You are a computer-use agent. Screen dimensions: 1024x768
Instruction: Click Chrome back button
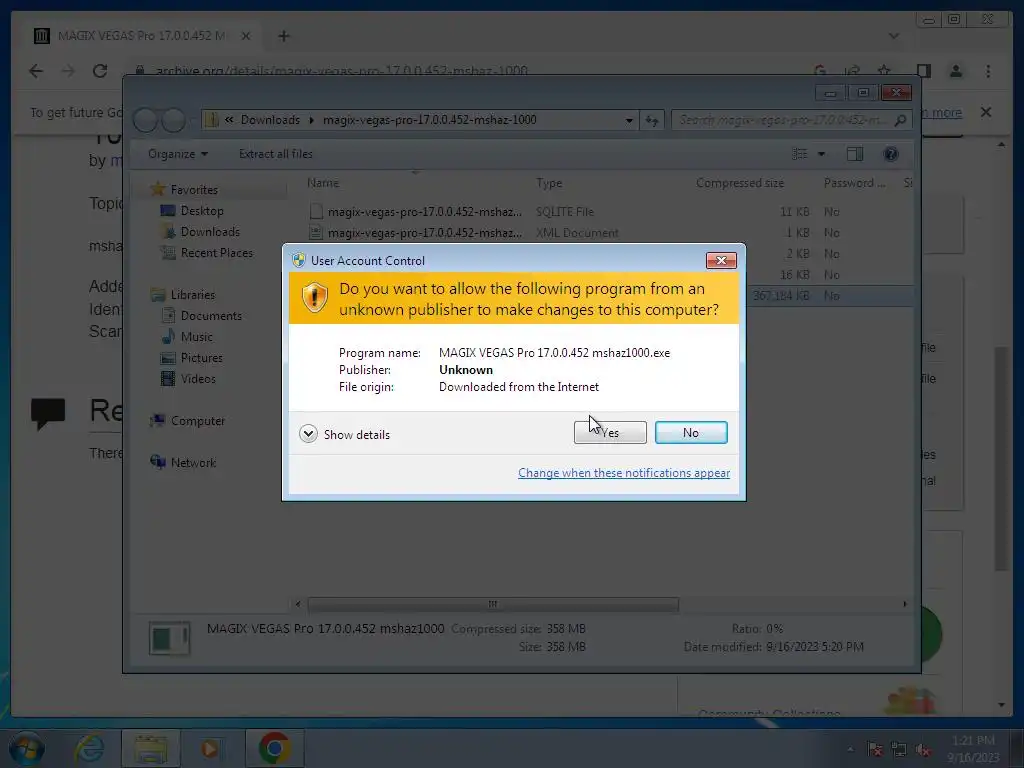point(36,71)
